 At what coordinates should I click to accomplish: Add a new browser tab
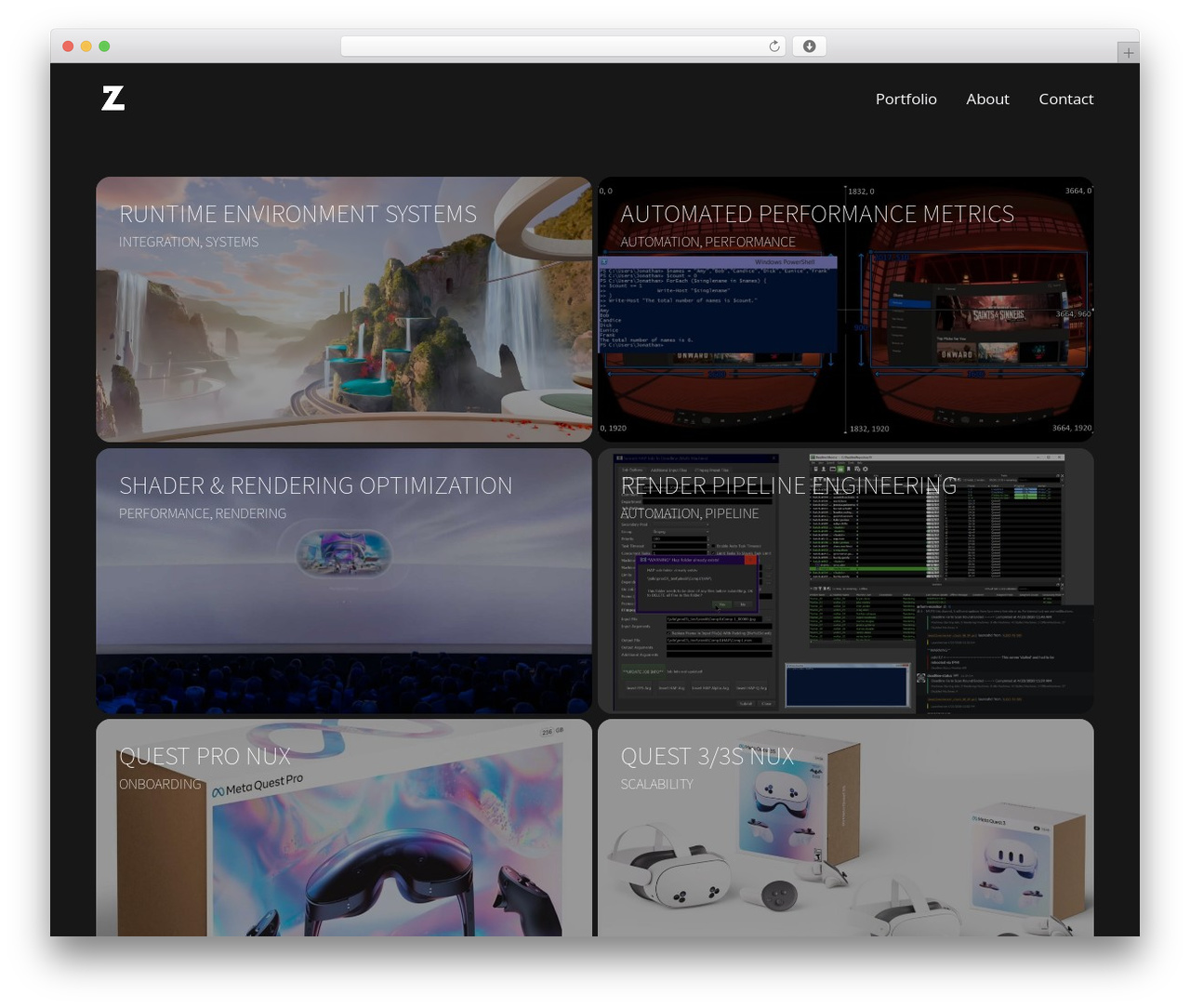[x=1128, y=53]
